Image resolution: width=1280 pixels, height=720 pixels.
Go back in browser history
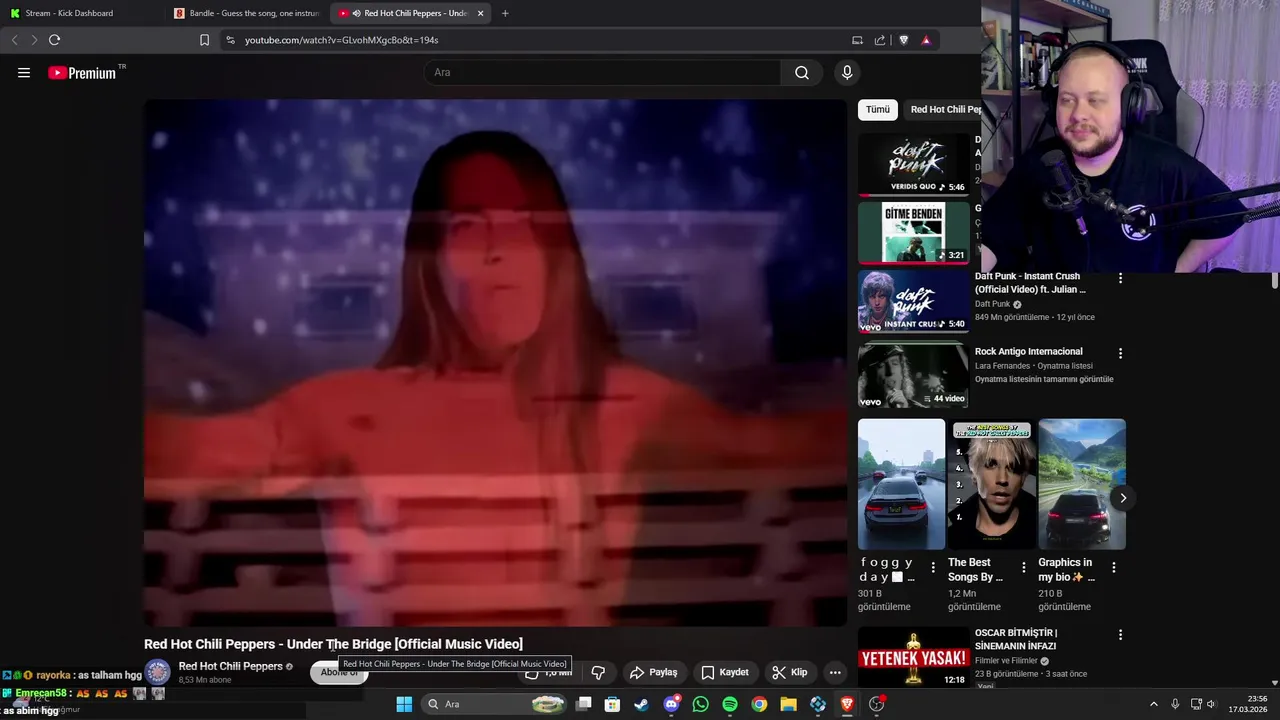(14, 40)
